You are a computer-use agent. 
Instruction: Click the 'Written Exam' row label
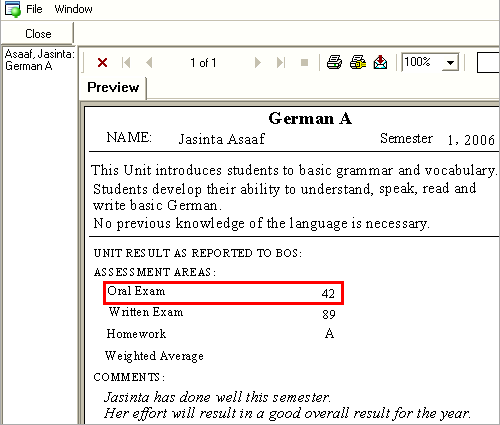146,312
